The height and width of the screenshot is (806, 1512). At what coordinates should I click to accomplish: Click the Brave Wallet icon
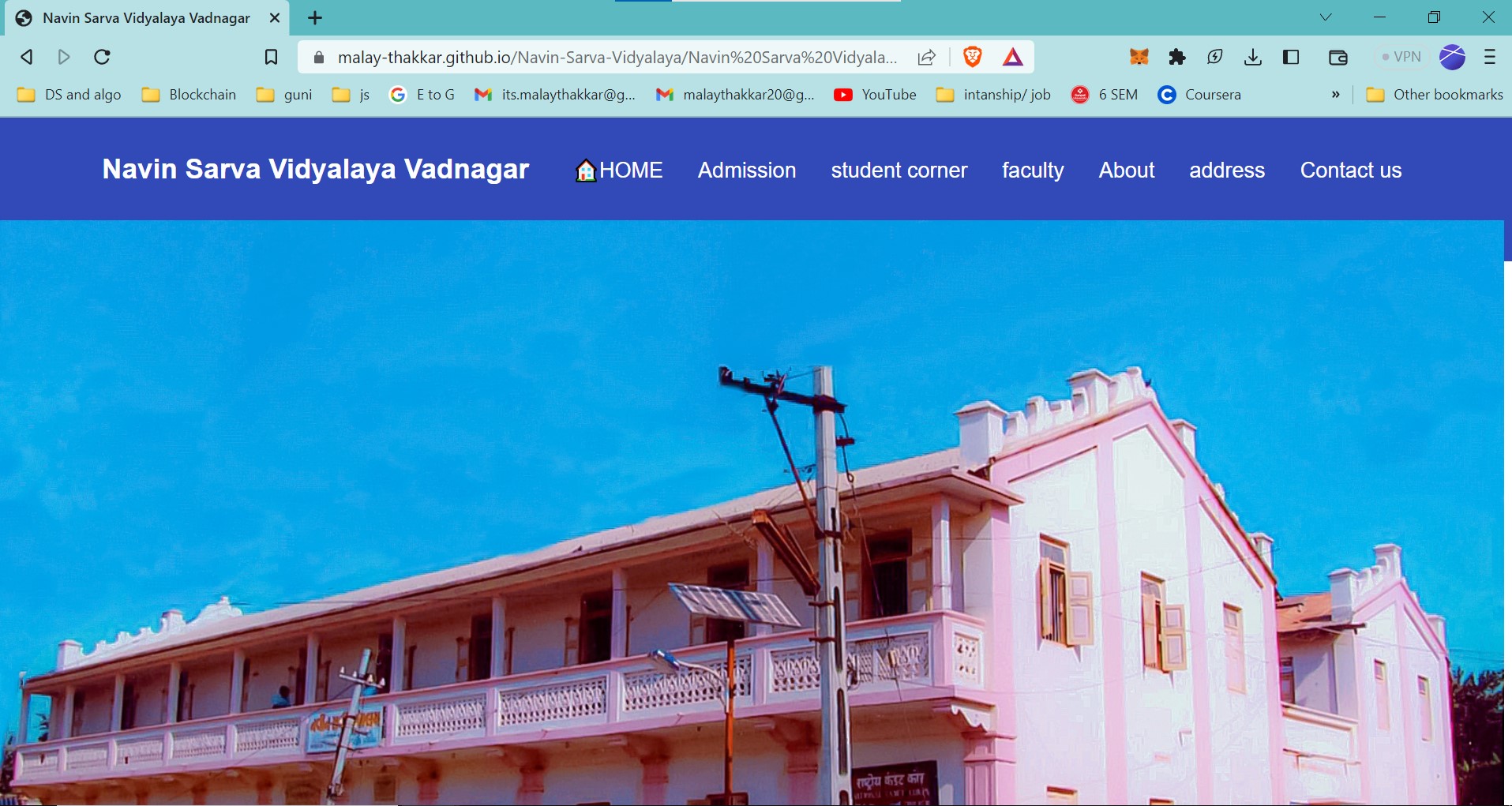coord(1338,57)
